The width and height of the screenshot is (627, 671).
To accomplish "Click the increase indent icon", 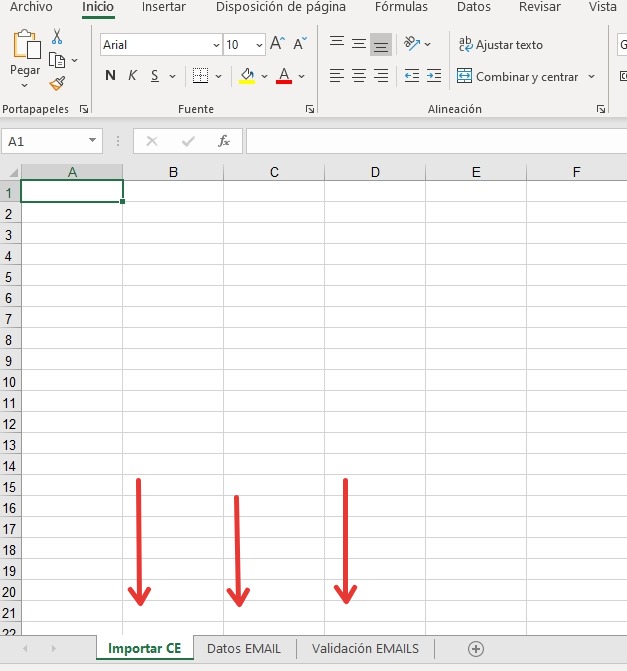I will click(x=433, y=76).
